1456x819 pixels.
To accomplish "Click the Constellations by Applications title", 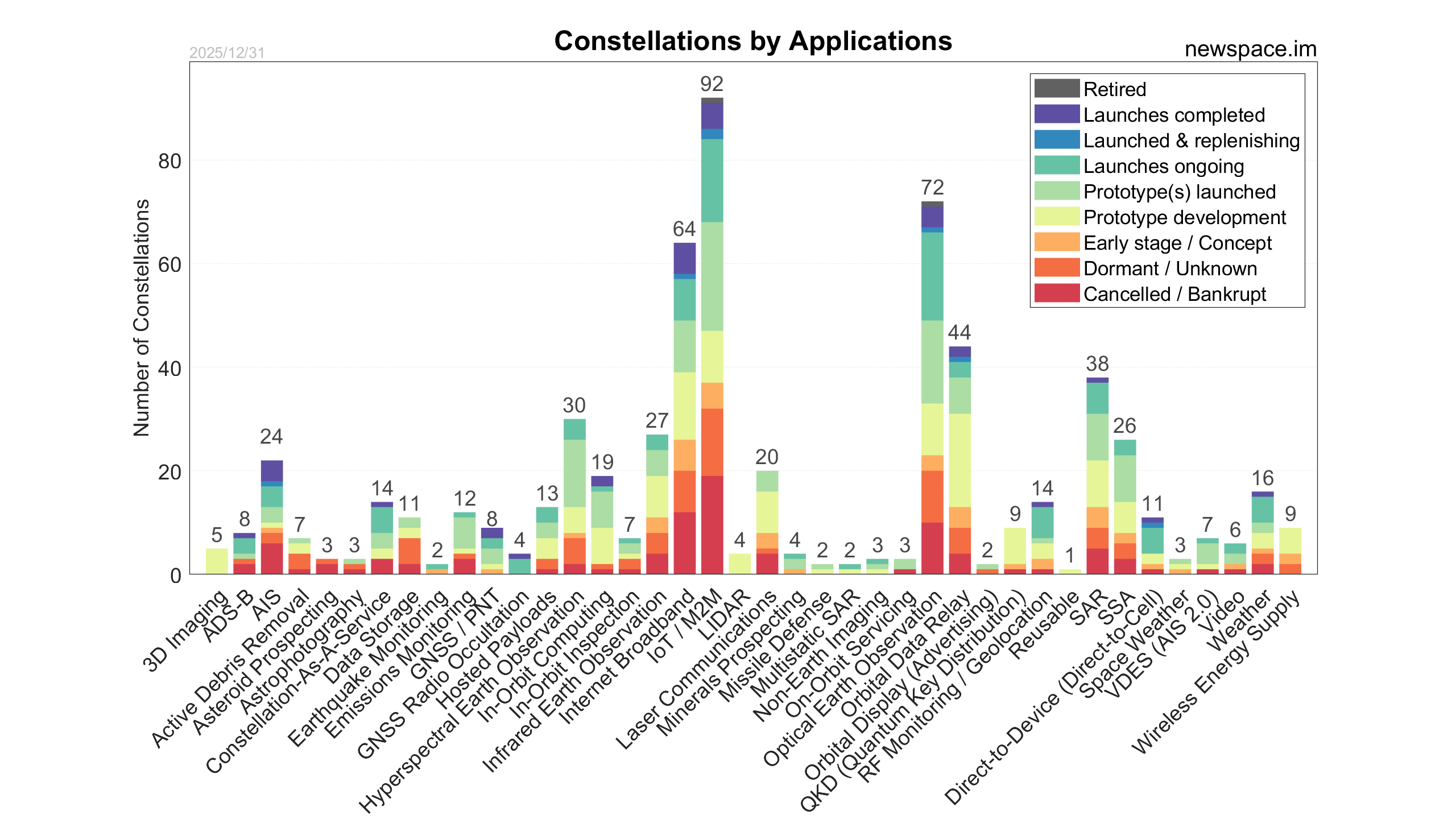I will point(752,41).
